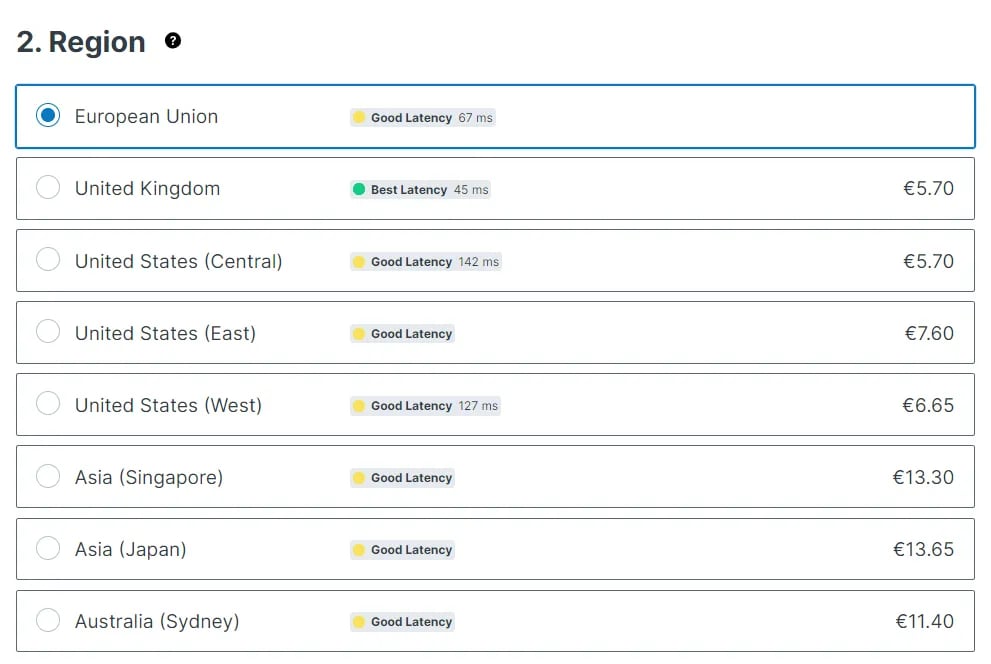Pick the Asia (Singapore) radio button

(48, 476)
